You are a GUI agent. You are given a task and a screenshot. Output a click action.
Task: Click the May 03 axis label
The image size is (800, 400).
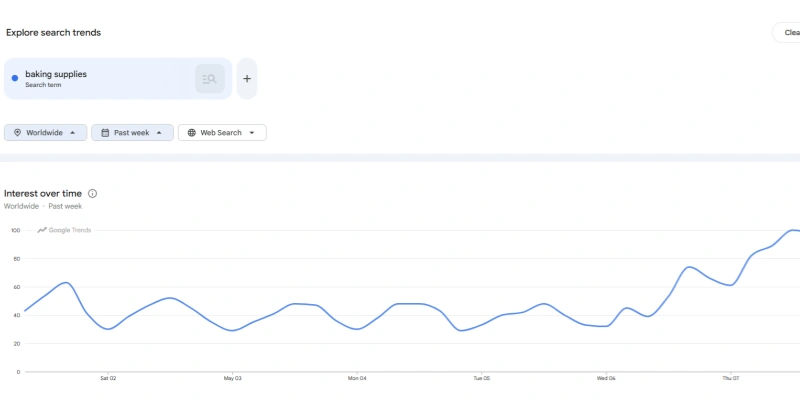click(233, 379)
